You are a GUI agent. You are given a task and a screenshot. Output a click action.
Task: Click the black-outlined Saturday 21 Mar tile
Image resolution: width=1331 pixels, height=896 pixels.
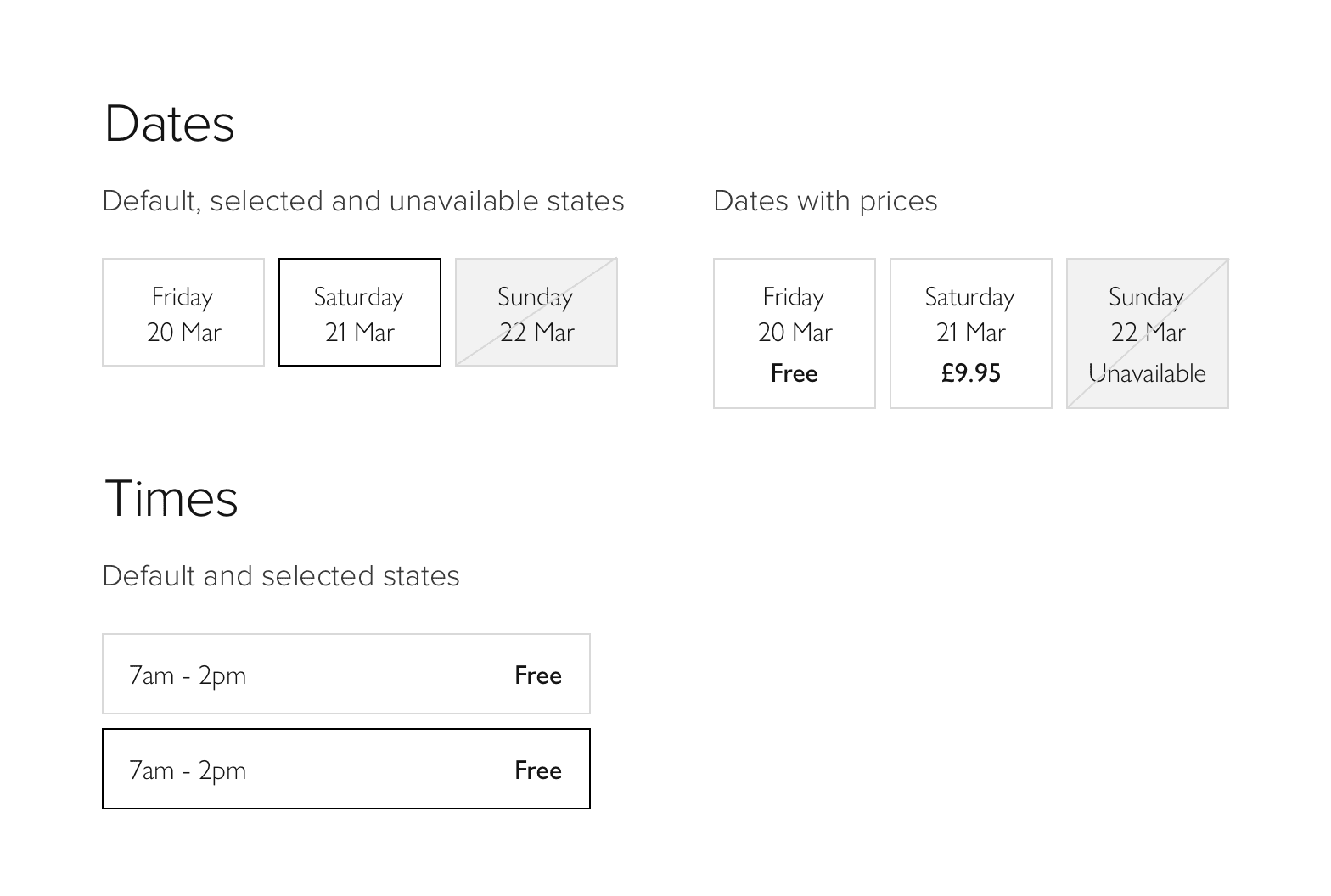click(x=360, y=312)
